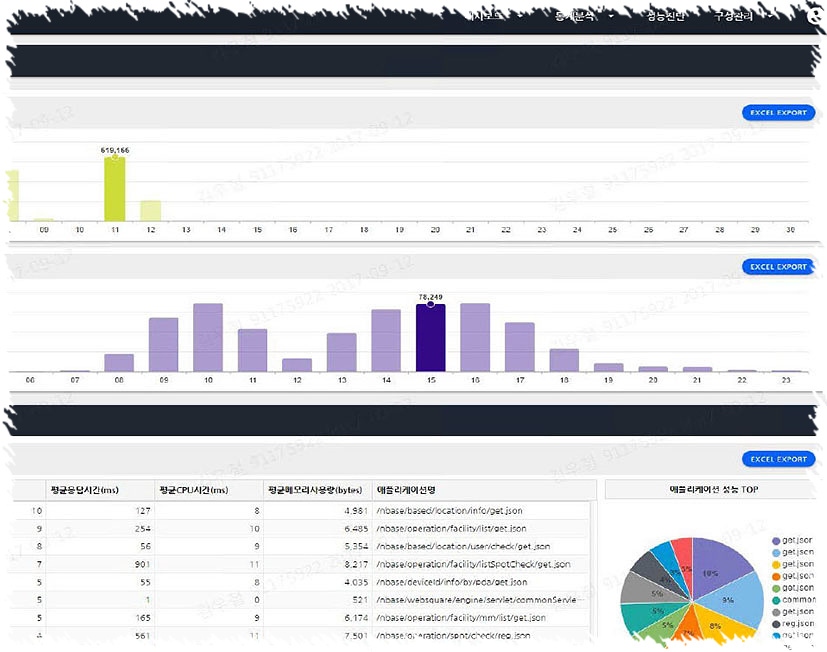
Task: Select the /nbase/based/location/user/check/get.json row
Action: tap(301, 546)
